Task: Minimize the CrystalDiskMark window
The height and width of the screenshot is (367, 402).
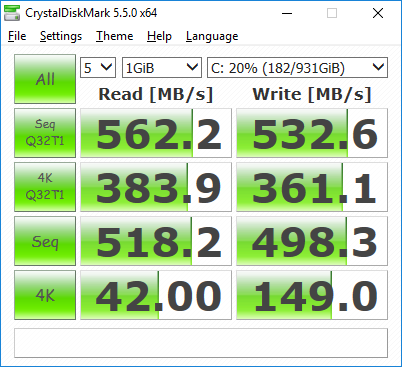Action: 287,13
